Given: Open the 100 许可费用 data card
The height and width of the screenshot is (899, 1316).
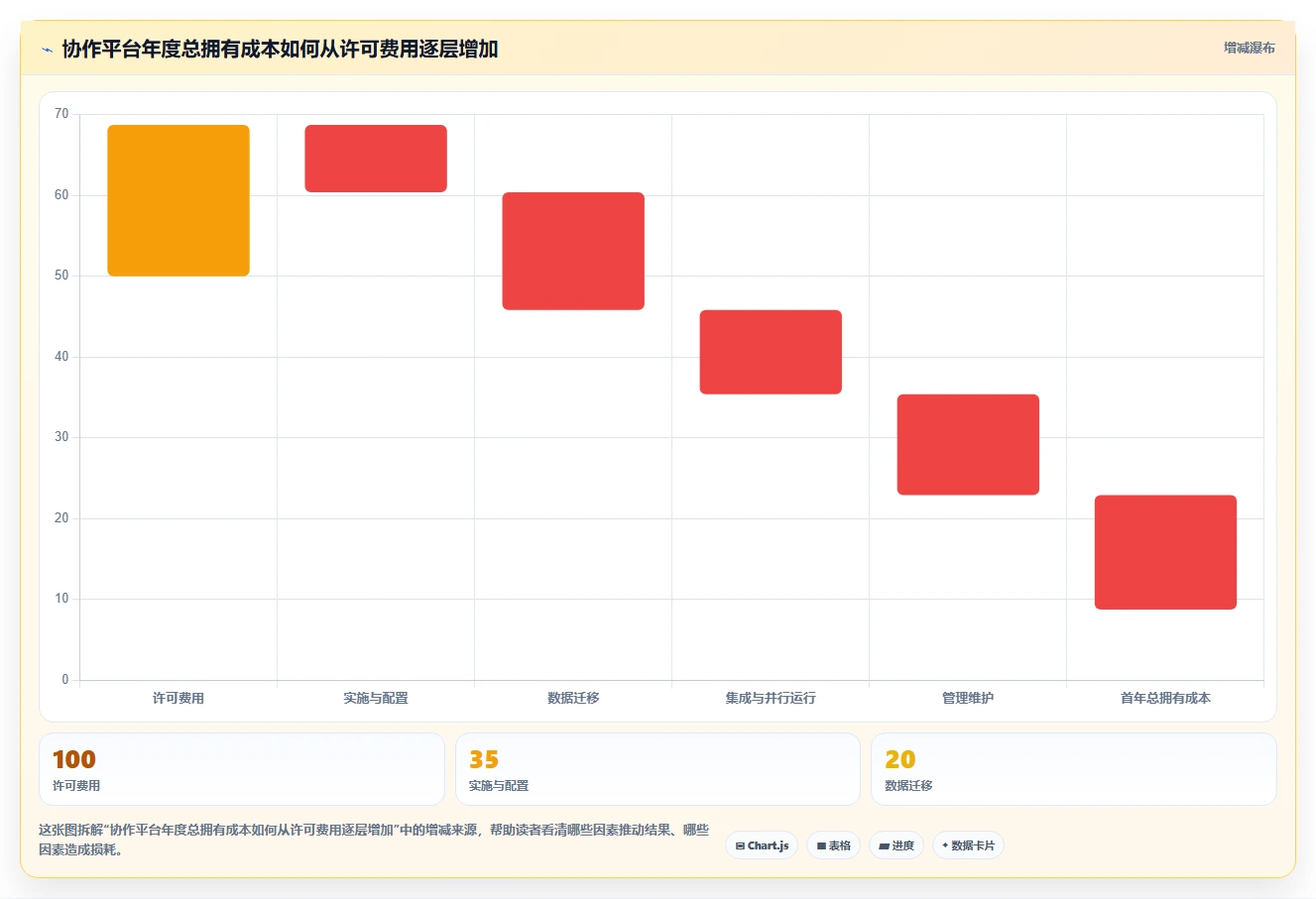Looking at the screenshot, I should pos(242,769).
